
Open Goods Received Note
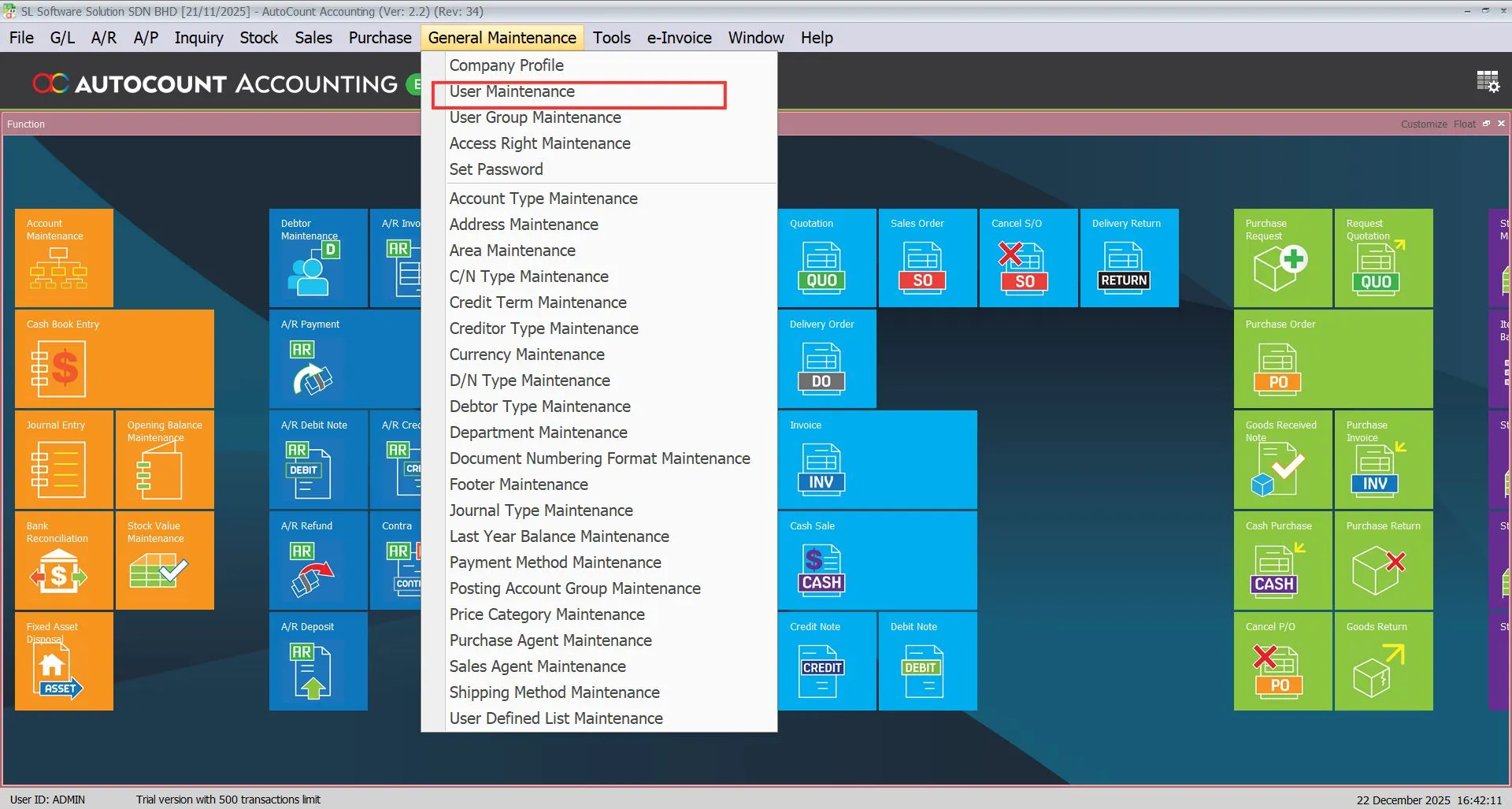pos(1282,459)
